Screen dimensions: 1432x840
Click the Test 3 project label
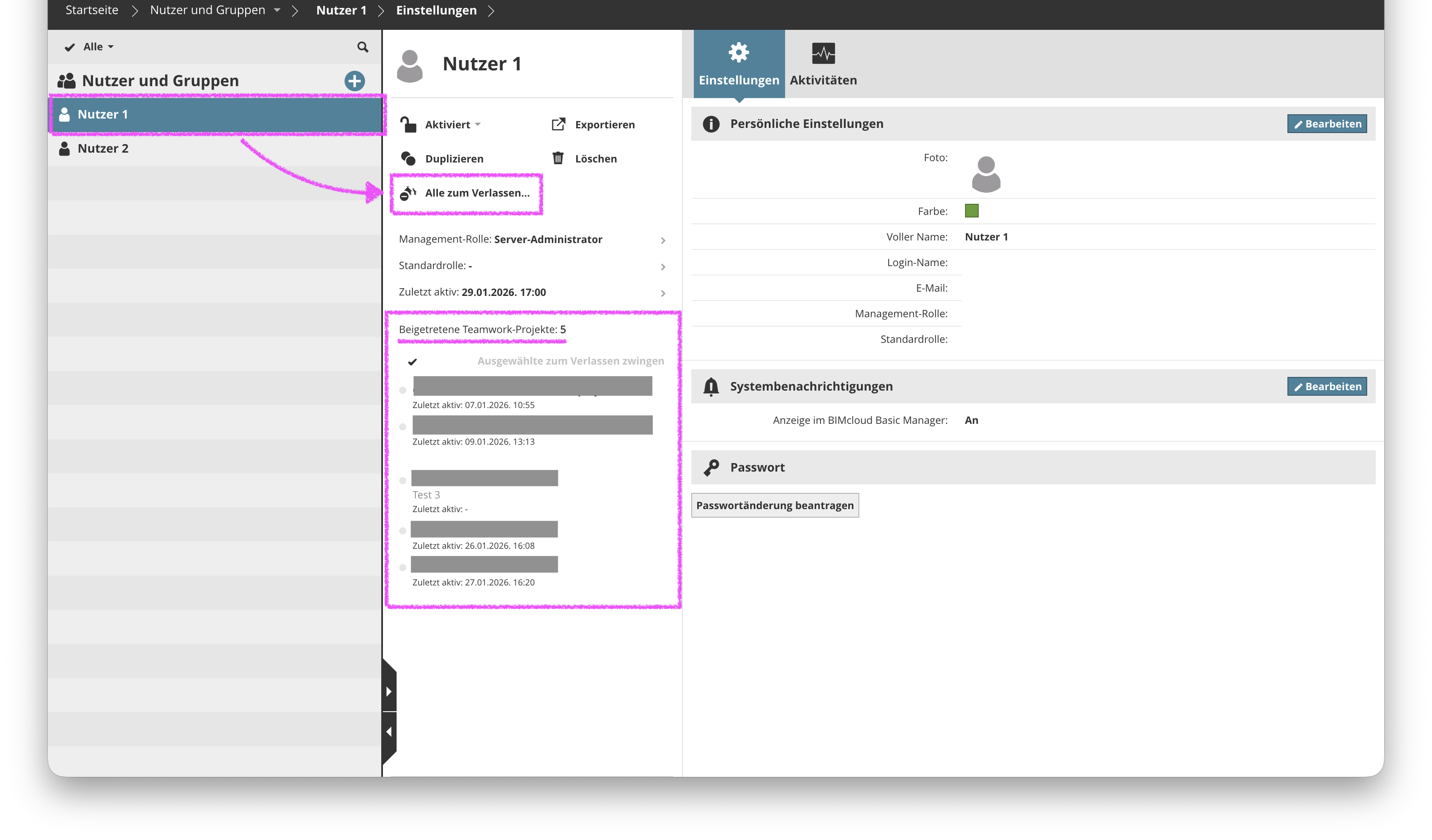coord(426,495)
